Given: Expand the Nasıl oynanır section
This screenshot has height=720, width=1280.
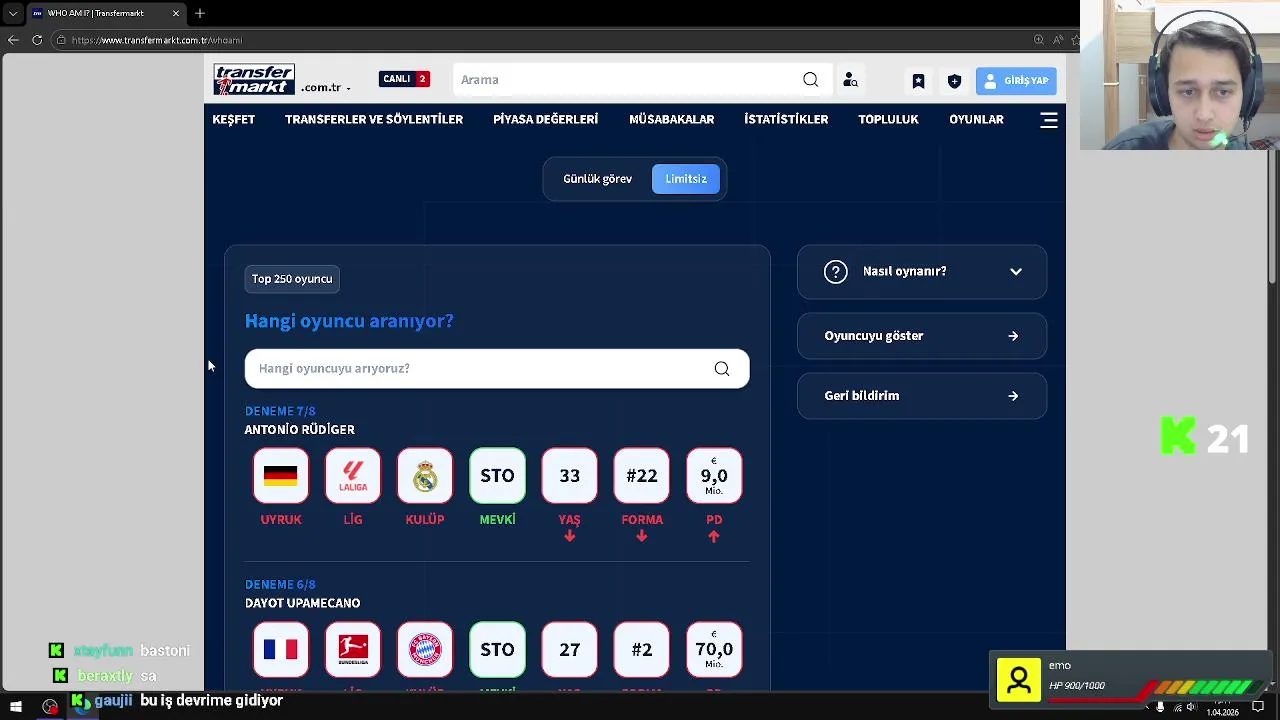Looking at the screenshot, I should pos(922,272).
